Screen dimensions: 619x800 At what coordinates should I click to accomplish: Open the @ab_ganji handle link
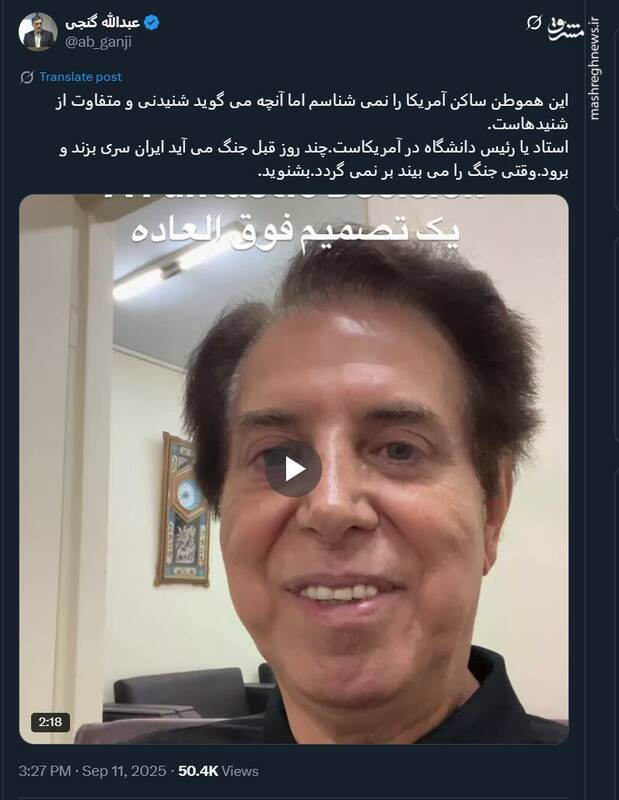coord(98,42)
